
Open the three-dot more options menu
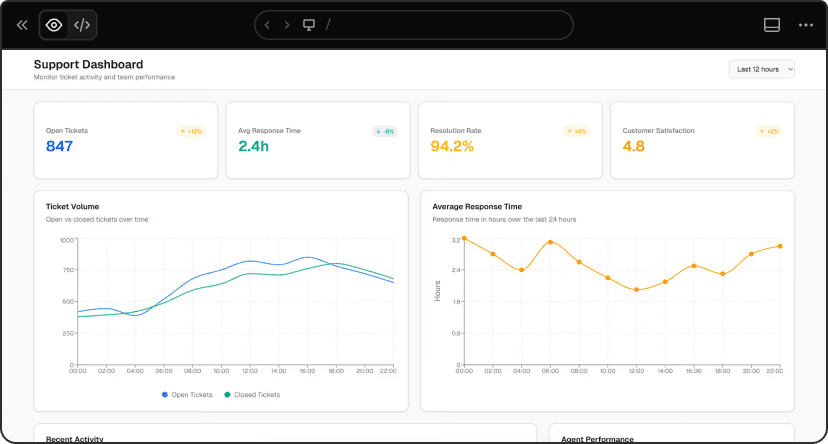(805, 25)
